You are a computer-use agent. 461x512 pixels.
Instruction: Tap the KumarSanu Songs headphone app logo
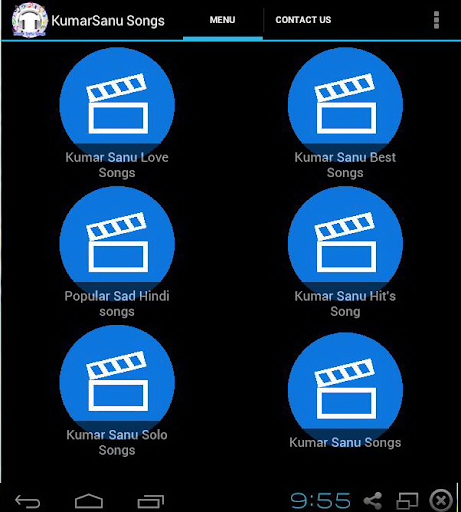(29, 20)
